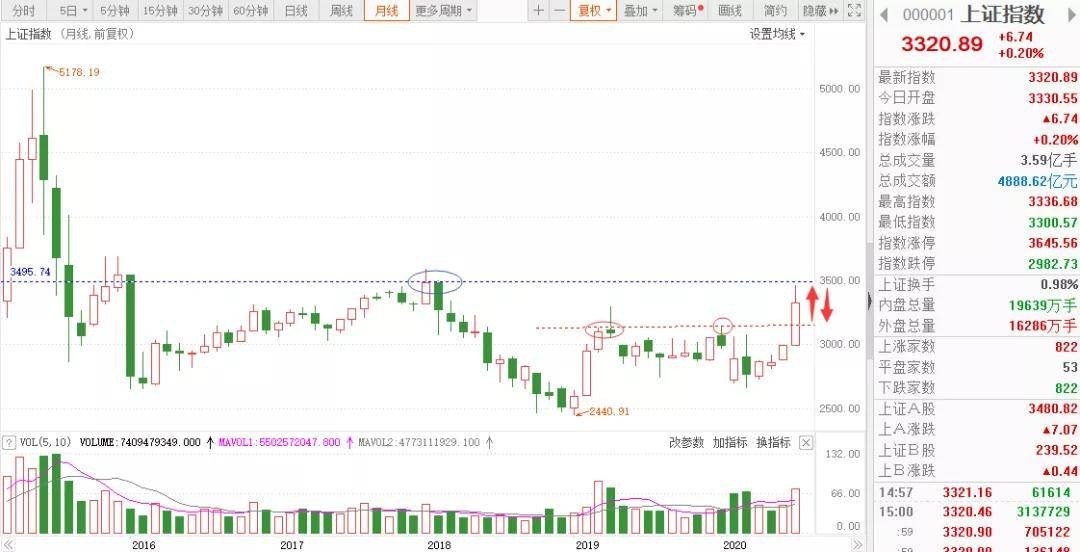Click the 换指标 change indicator link
1080x552 pixels.
point(773,442)
